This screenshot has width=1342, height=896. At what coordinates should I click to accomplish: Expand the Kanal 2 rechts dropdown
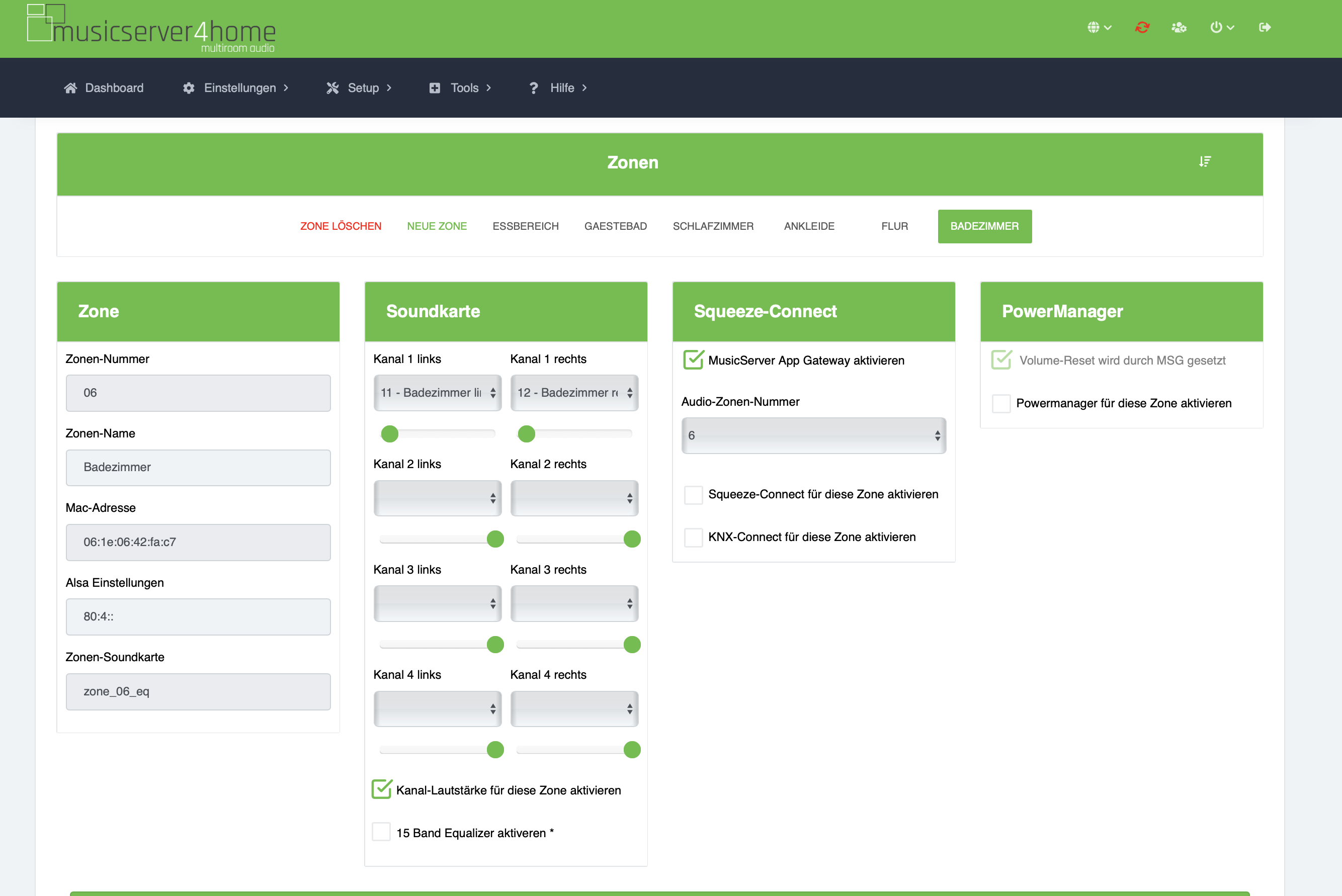(574, 498)
